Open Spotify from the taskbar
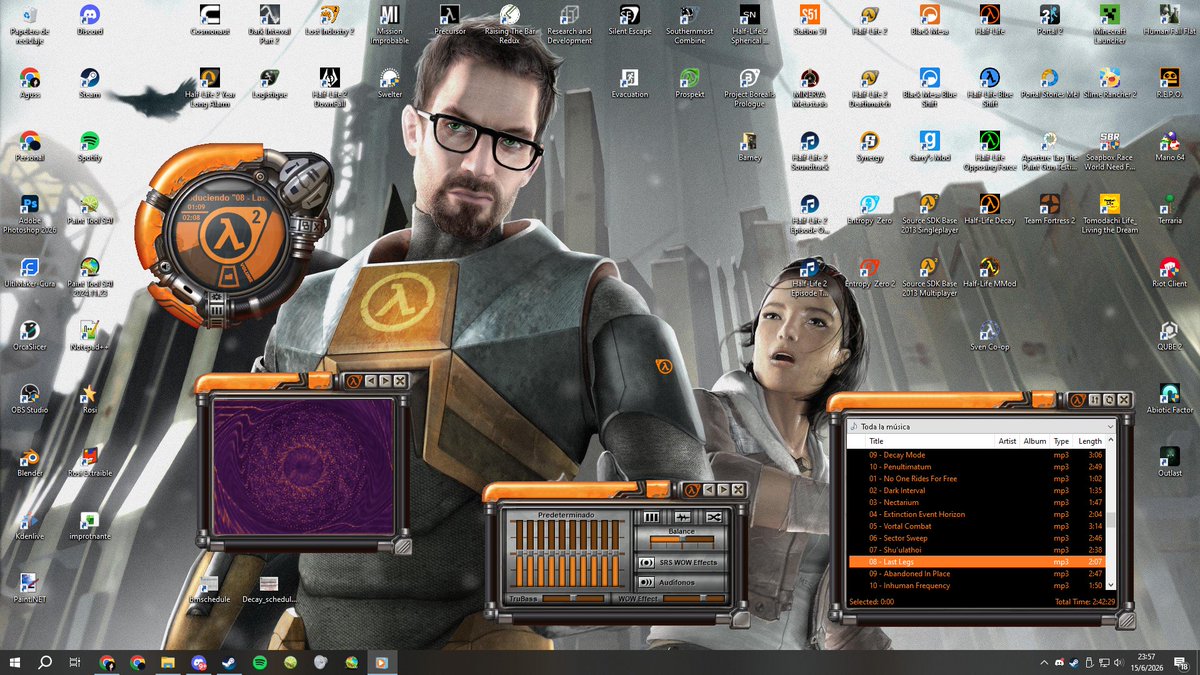 click(259, 662)
